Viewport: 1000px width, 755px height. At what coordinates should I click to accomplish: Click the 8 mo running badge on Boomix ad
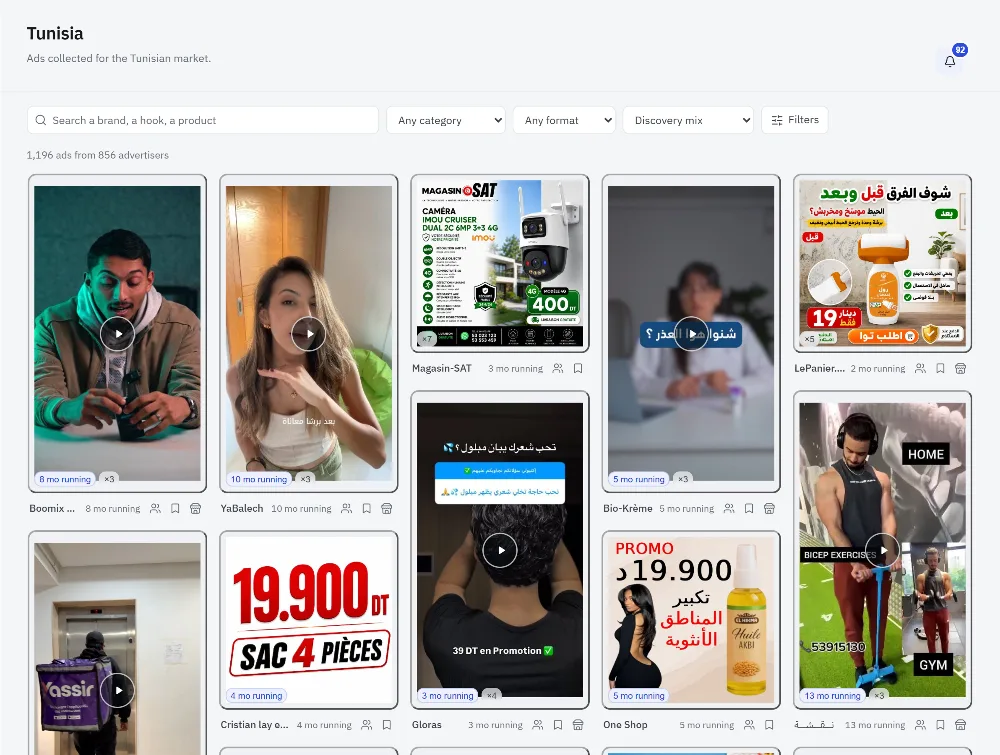click(x=65, y=479)
